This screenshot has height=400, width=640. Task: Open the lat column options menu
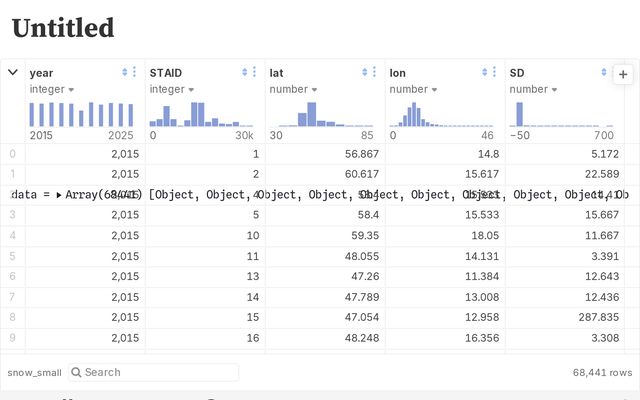pyautogui.click(x=375, y=73)
